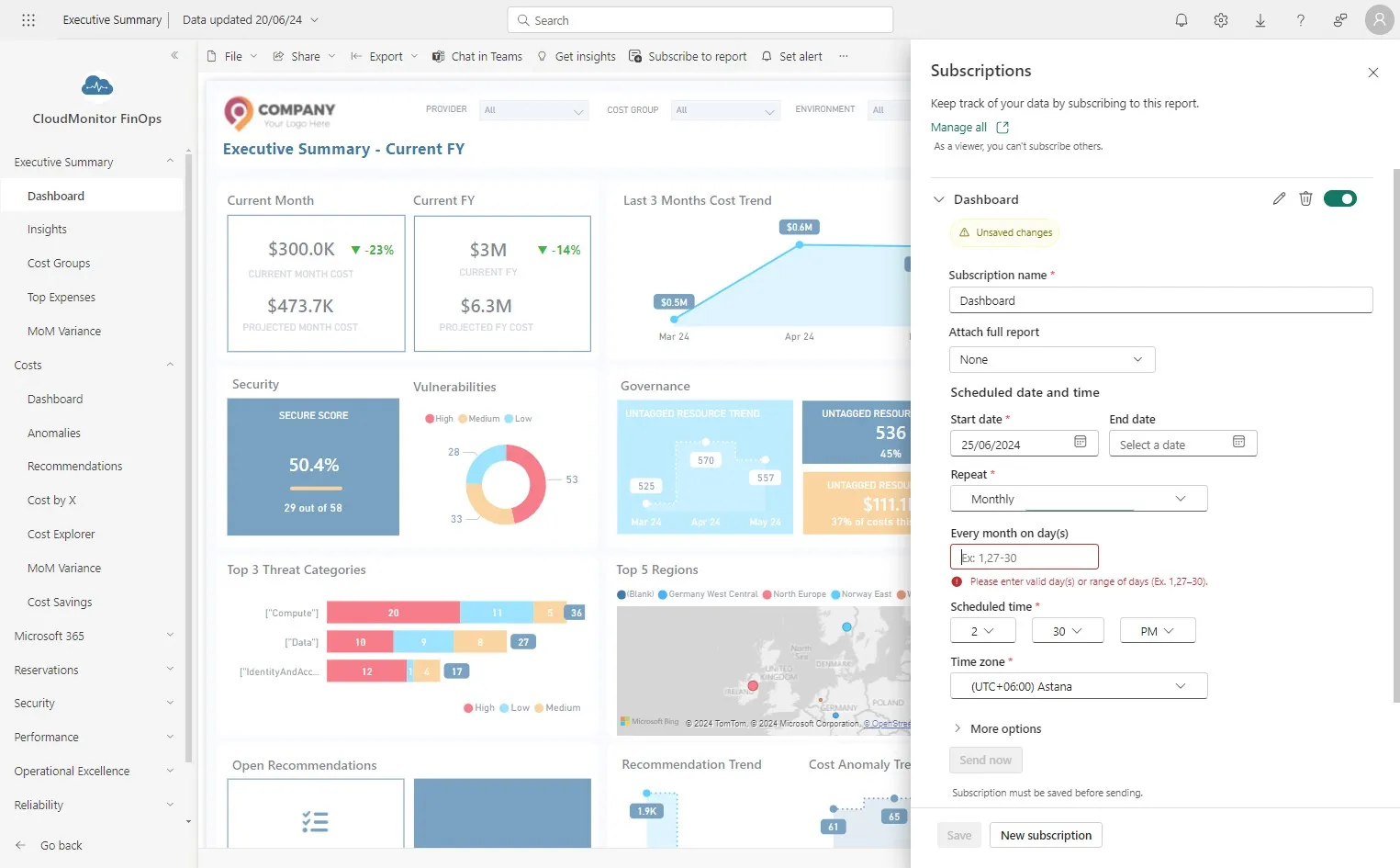Click the Subscription name field
Viewport: 1400px width, 868px height.
pyautogui.click(x=1160, y=300)
